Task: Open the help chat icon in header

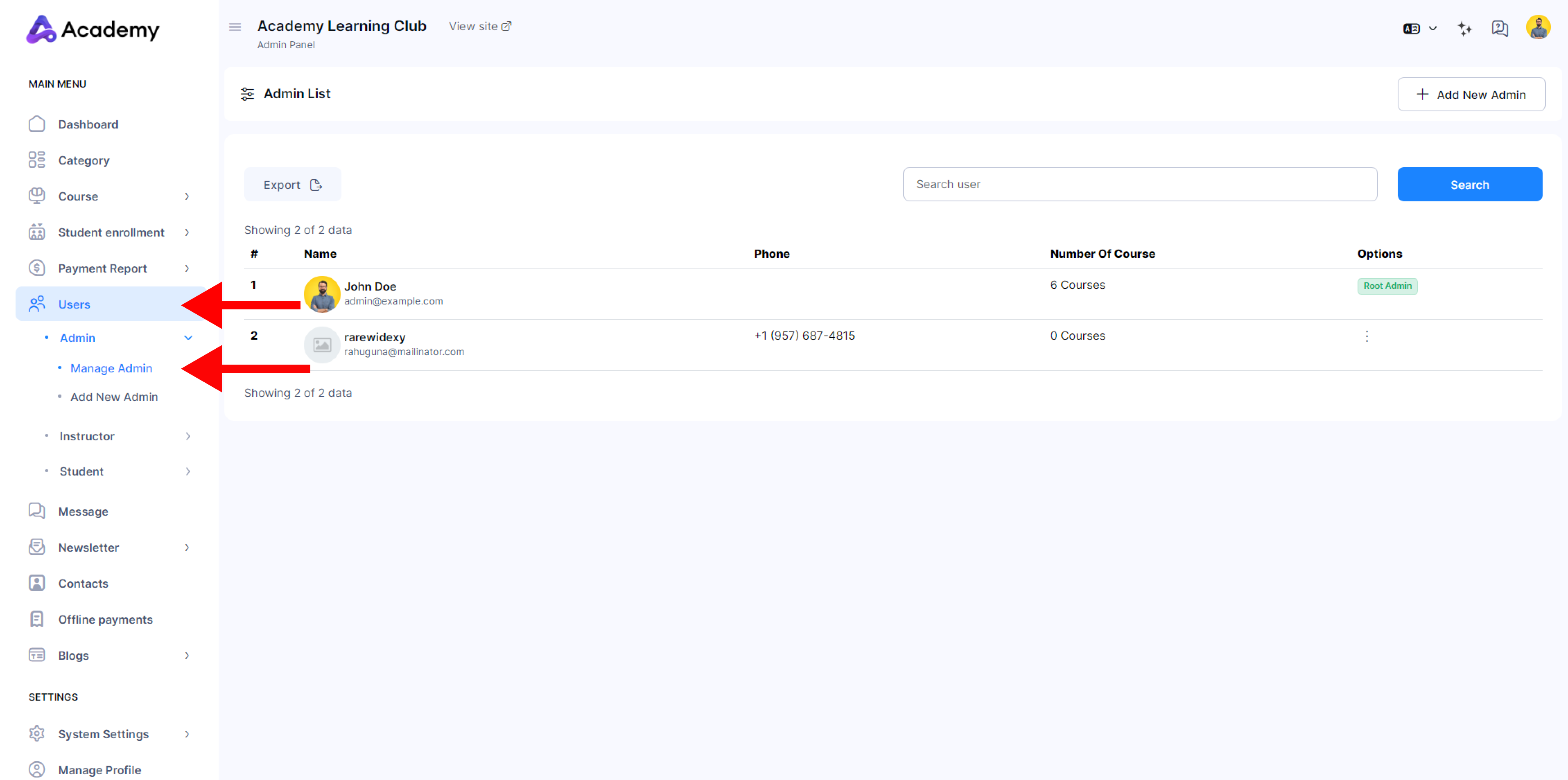Action: coord(1499,29)
